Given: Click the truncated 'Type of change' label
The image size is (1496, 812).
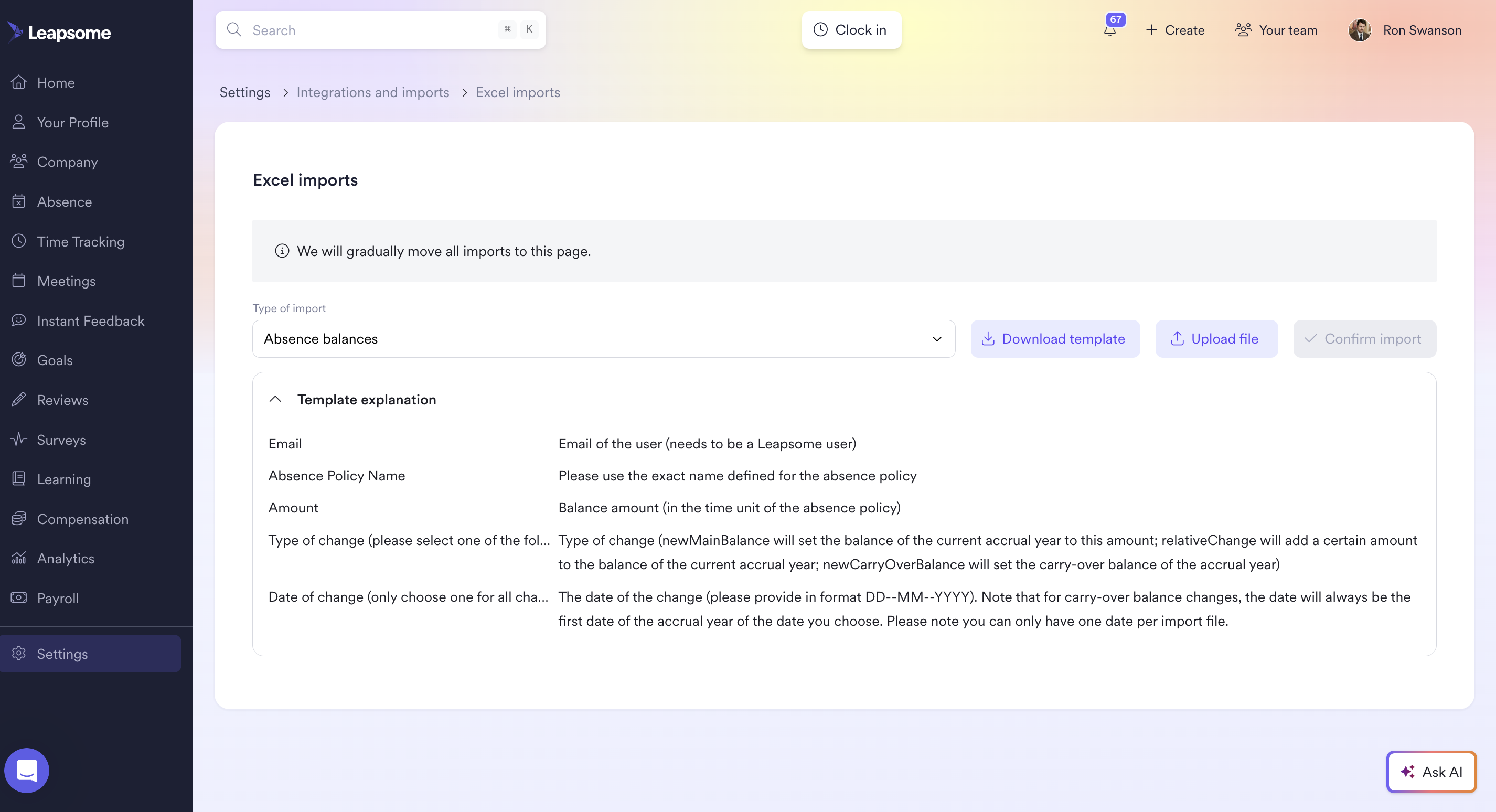Looking at the screenshot, I should 409,540.
